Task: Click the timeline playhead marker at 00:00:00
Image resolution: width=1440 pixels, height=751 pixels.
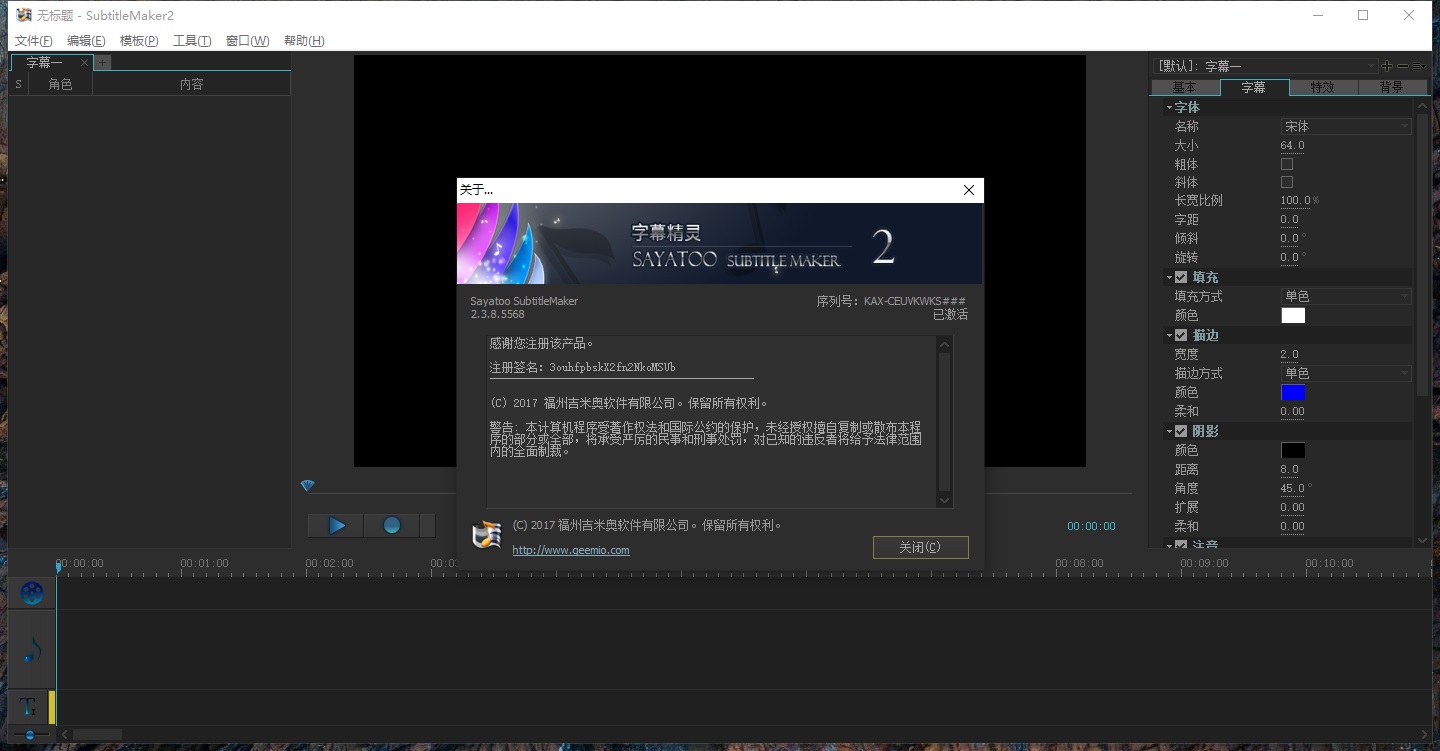Action: point(58,567)
